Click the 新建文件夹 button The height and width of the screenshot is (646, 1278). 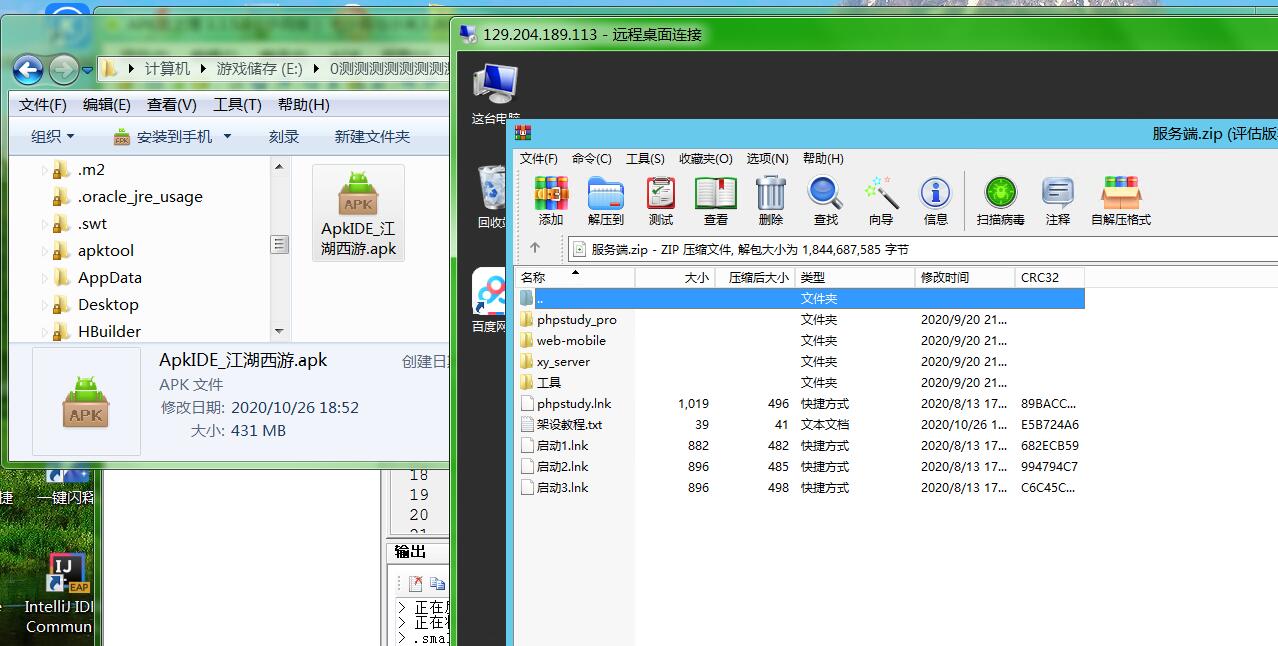[x=372, y=137]
